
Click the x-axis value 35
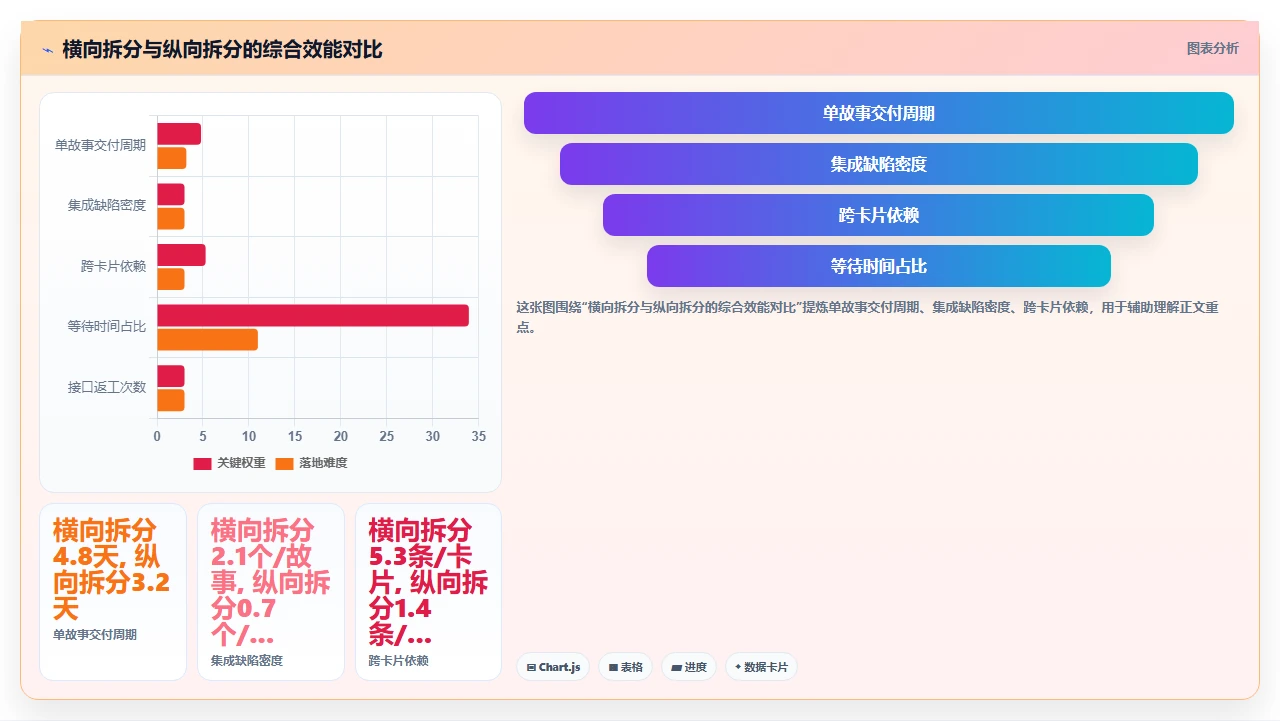click(478, 436)
